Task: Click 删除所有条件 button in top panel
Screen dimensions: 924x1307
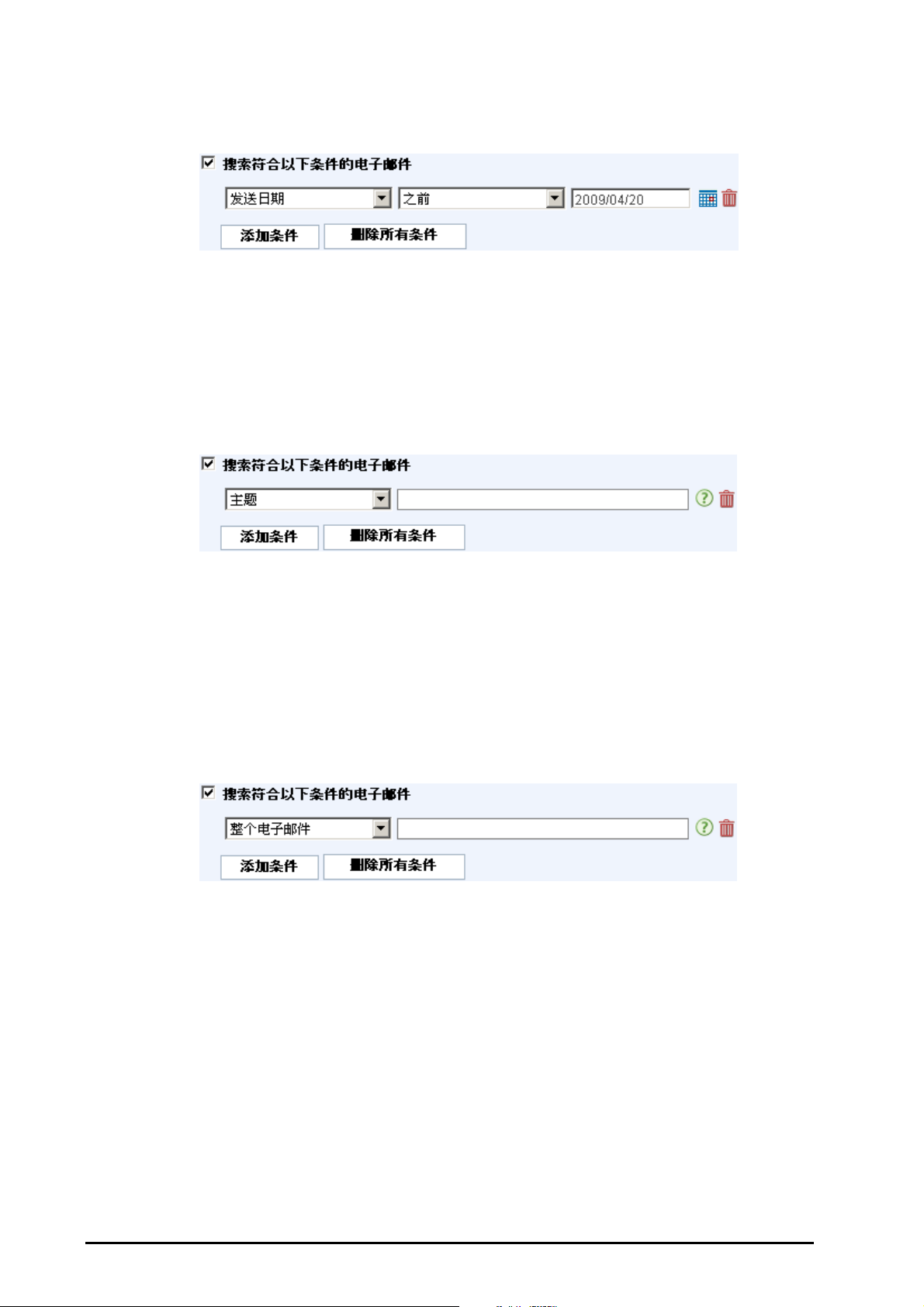Action: tap(394, 236)
